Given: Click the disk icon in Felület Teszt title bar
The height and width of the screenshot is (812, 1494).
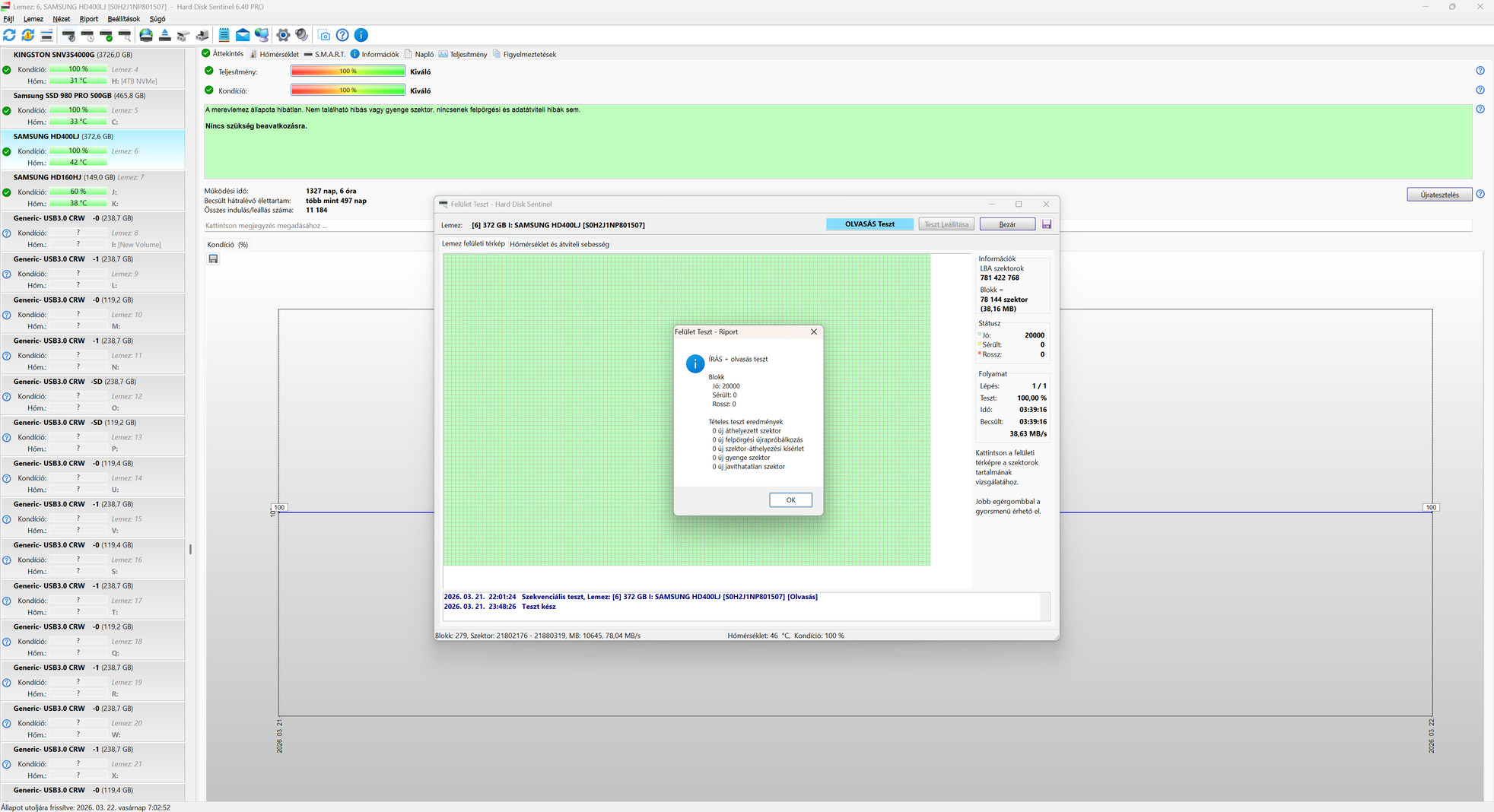Looking at the screenshot, I should click(443, 204).
